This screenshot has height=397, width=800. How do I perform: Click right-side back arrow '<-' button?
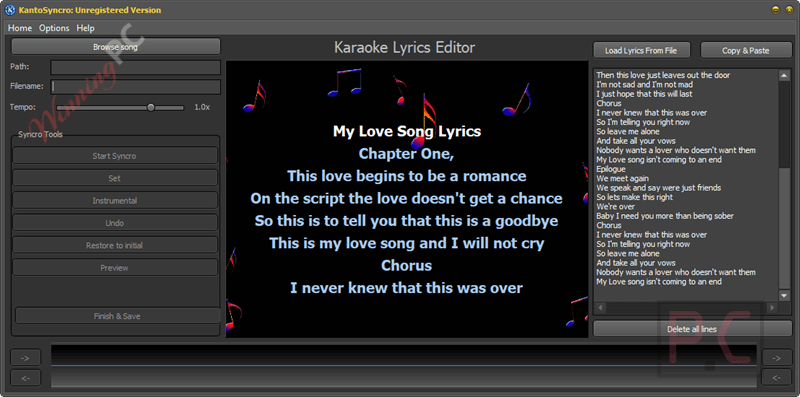(x=777, y=377)
